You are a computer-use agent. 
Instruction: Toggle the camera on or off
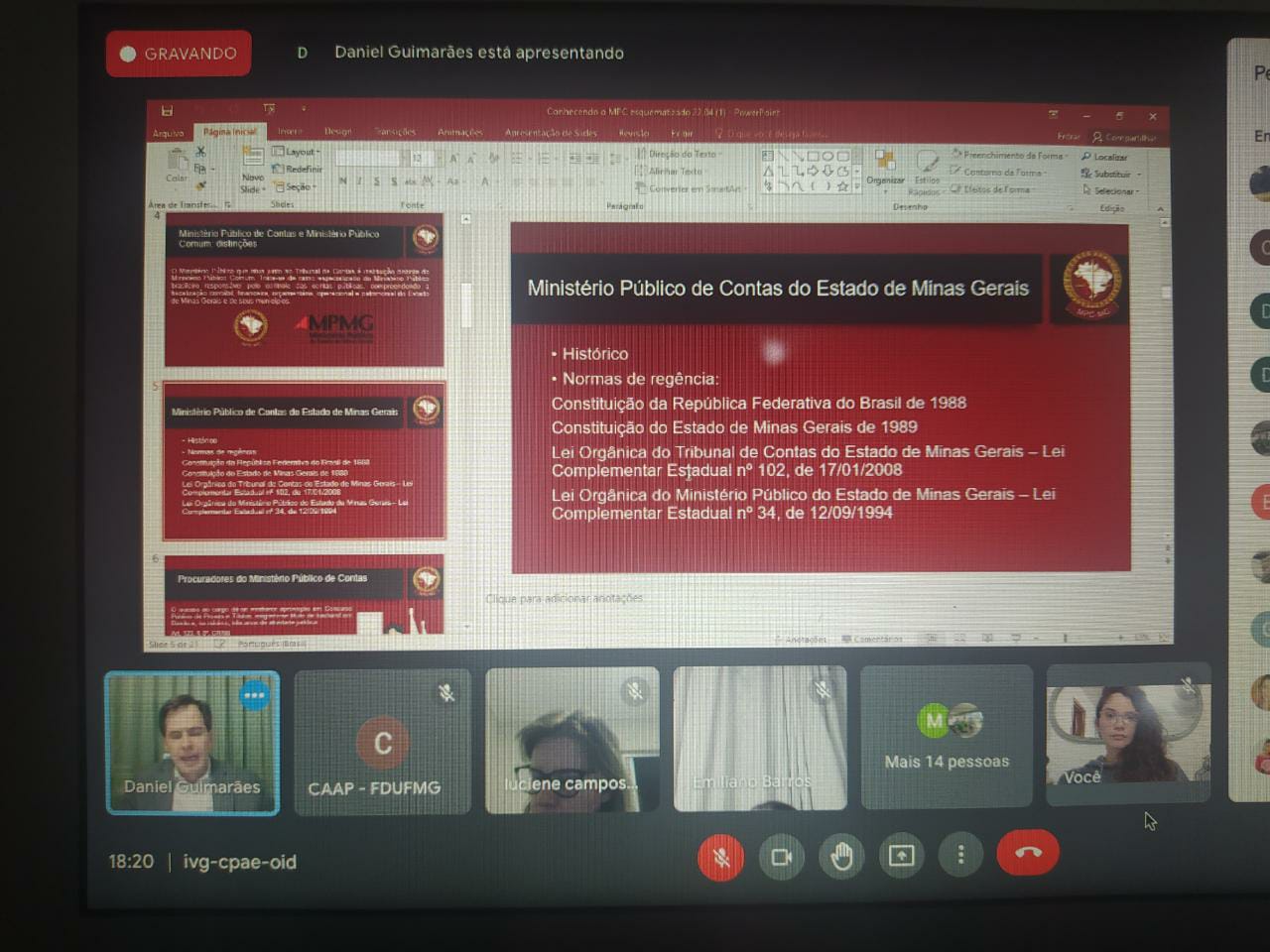pos(781,856)
